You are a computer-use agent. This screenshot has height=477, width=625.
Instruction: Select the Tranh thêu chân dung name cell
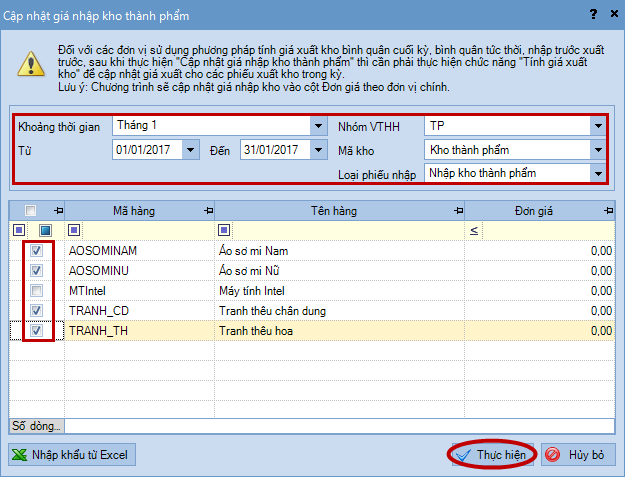click(339, 310)
